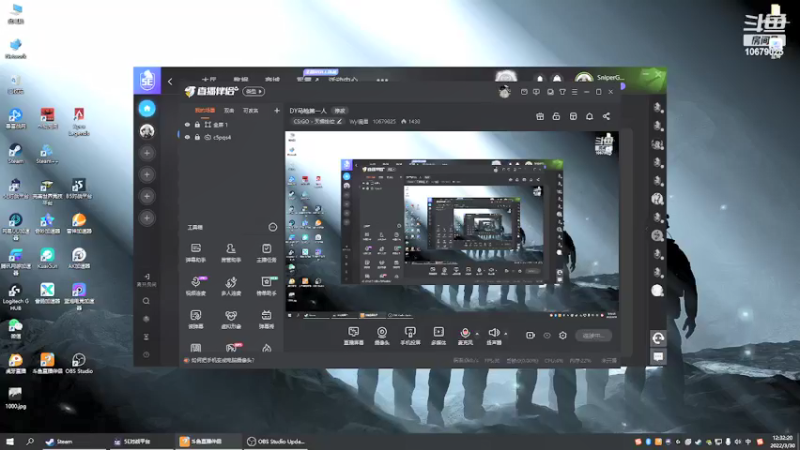
Task: Click the share icon above the preview
Action: 606,116
